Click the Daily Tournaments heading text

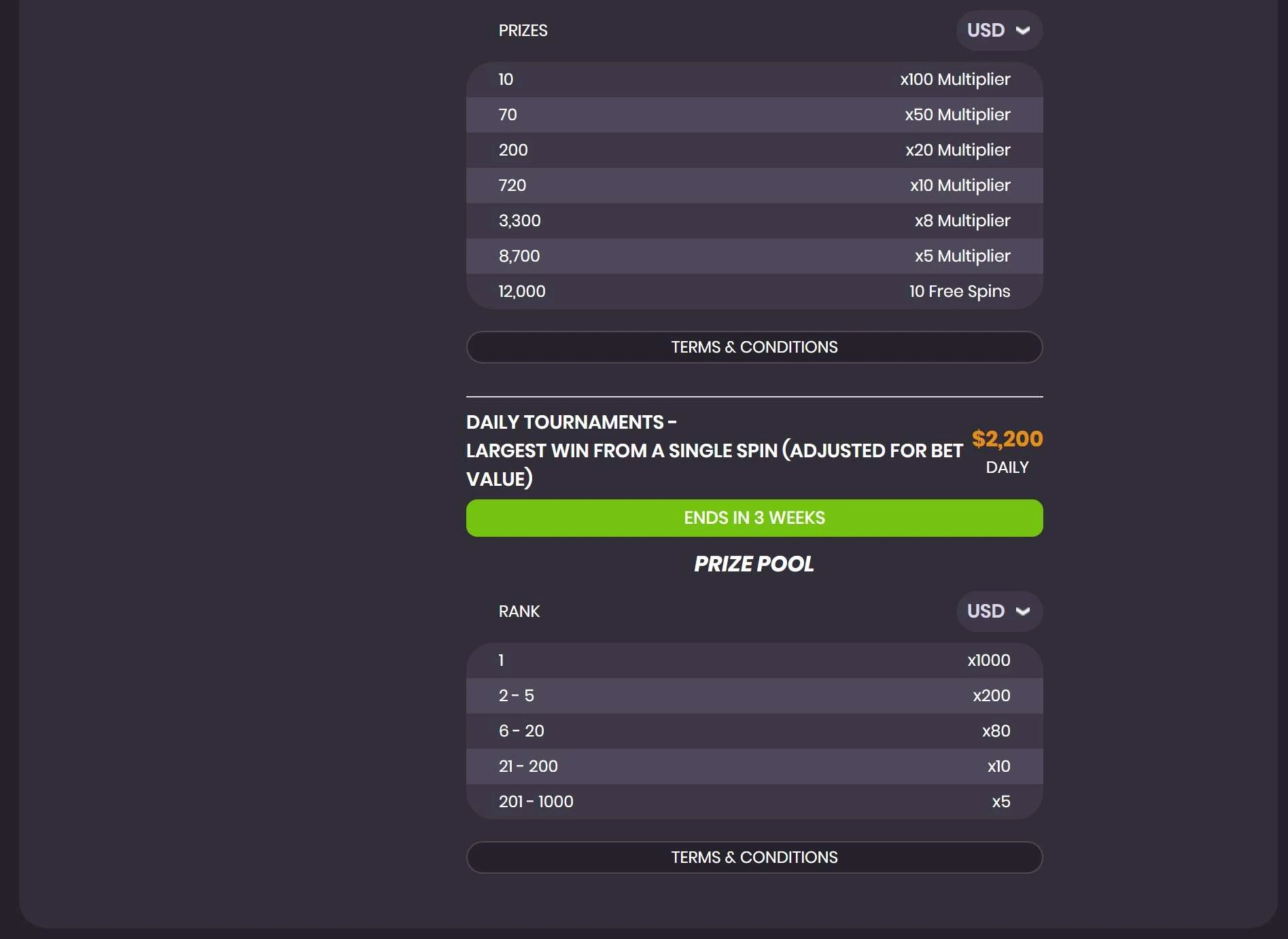click(714, 450)
